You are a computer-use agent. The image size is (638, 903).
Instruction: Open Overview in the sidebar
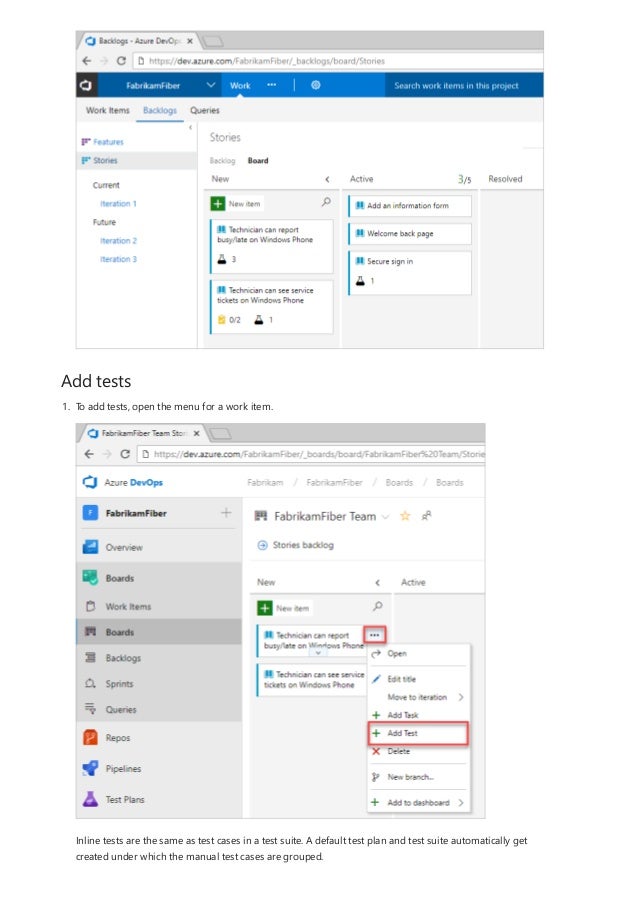159,547
